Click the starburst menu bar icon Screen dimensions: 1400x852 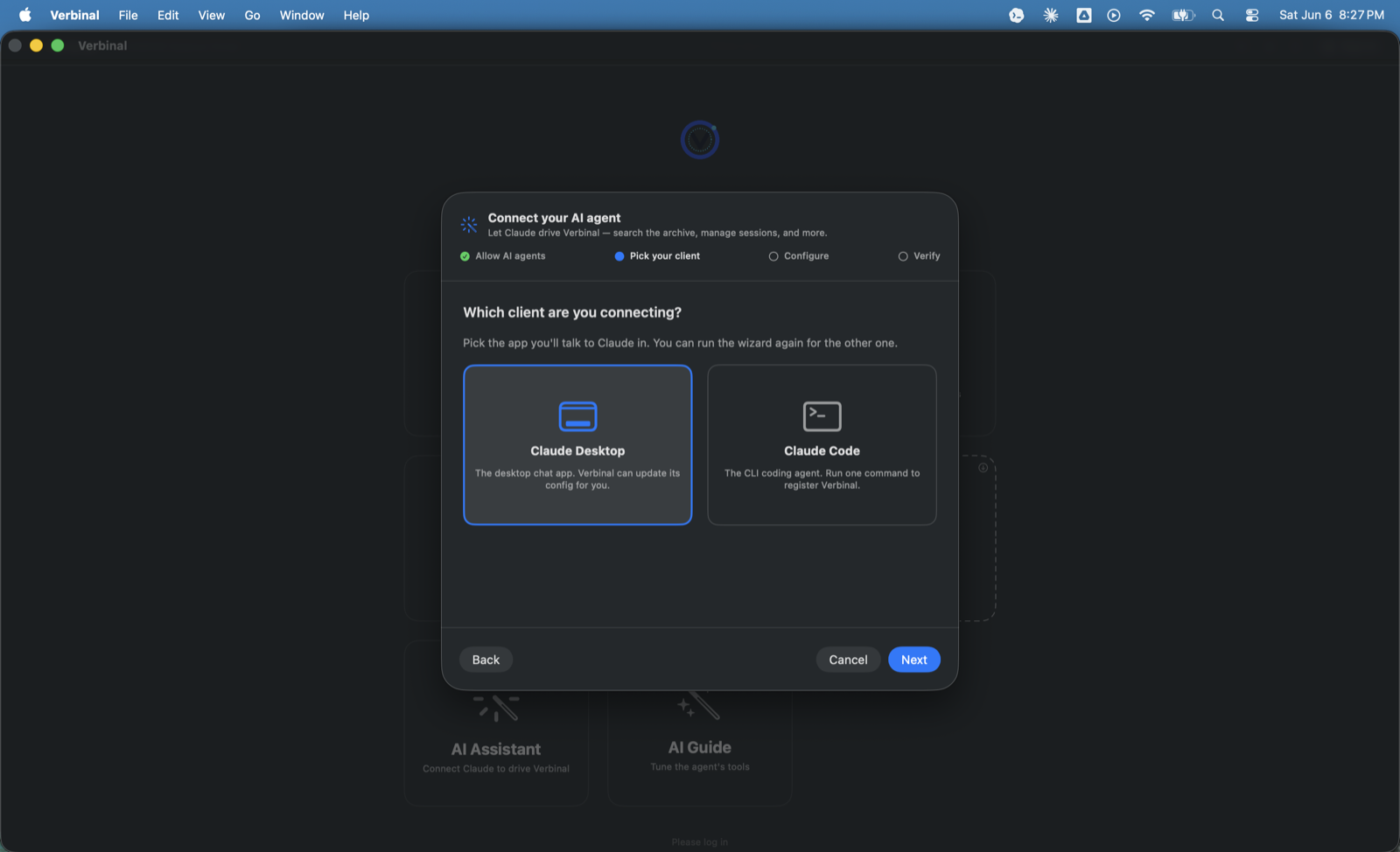tap(1051, 15)
